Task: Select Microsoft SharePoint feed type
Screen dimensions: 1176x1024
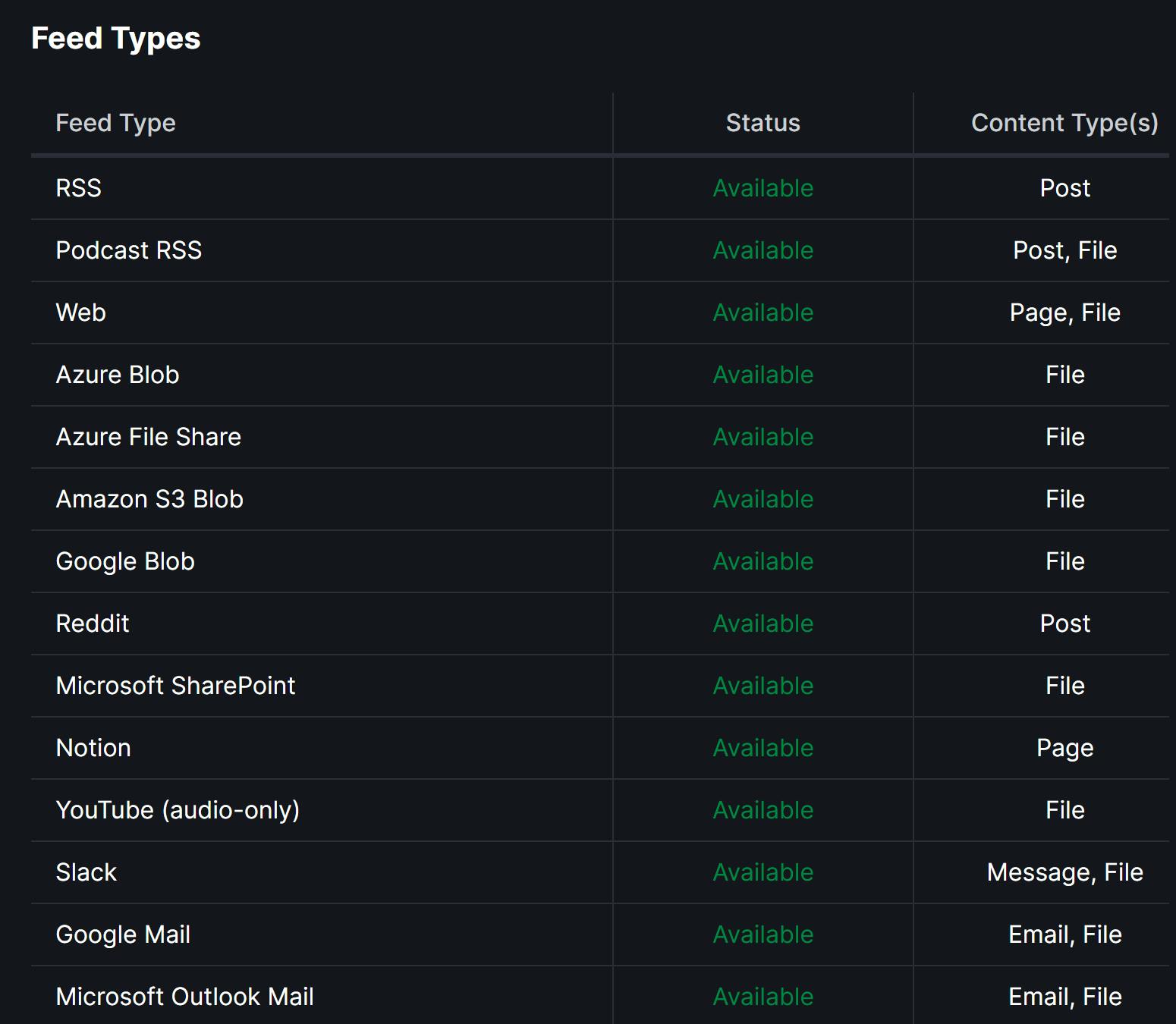Action: [175, 686]
